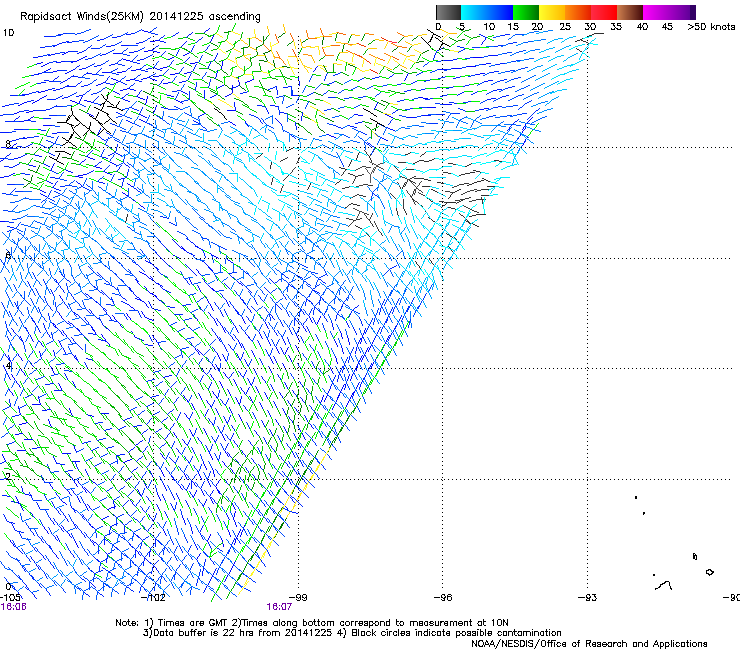Click the purple '16:06' time label
740x650 pixels.
point(13,607)
